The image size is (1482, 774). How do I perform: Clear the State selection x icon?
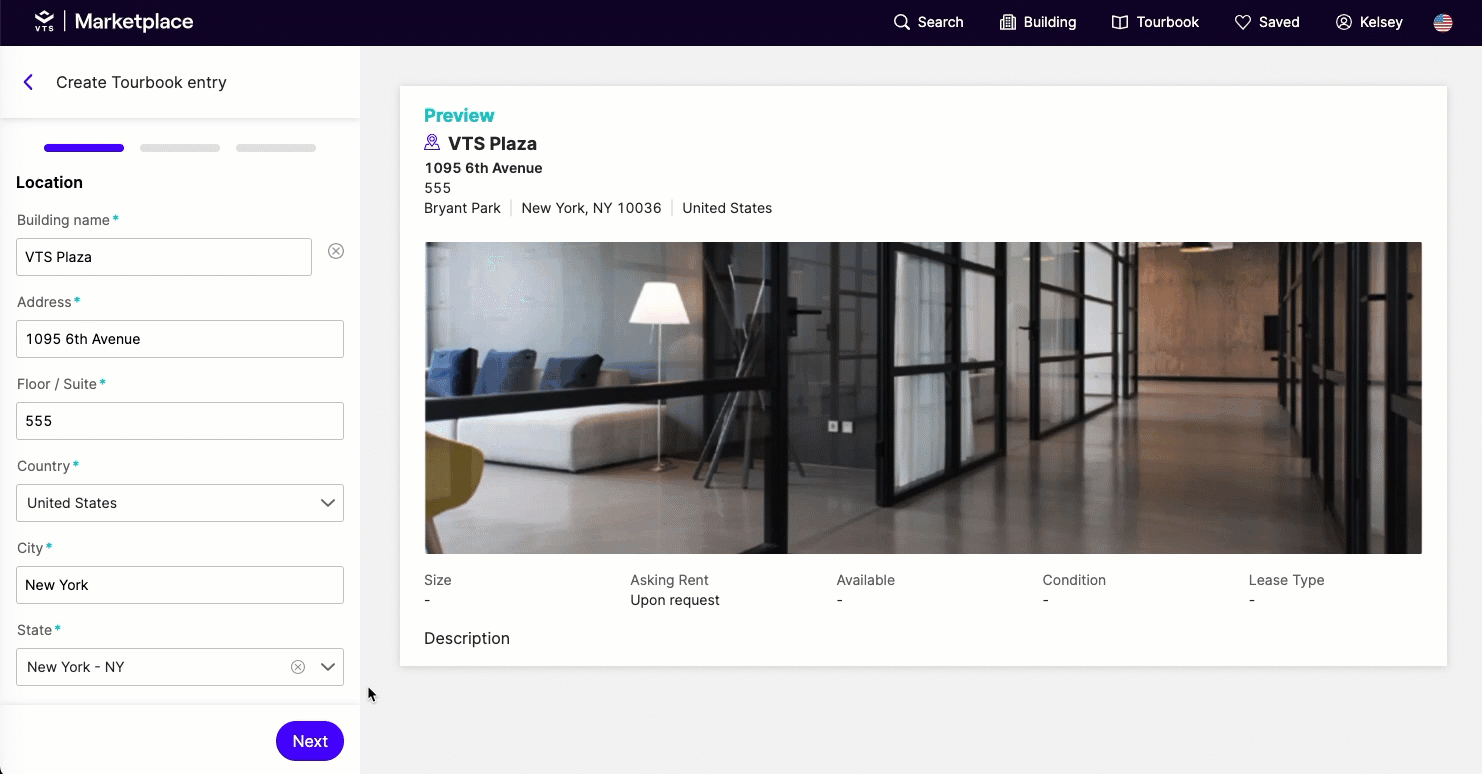click(298, 667)
